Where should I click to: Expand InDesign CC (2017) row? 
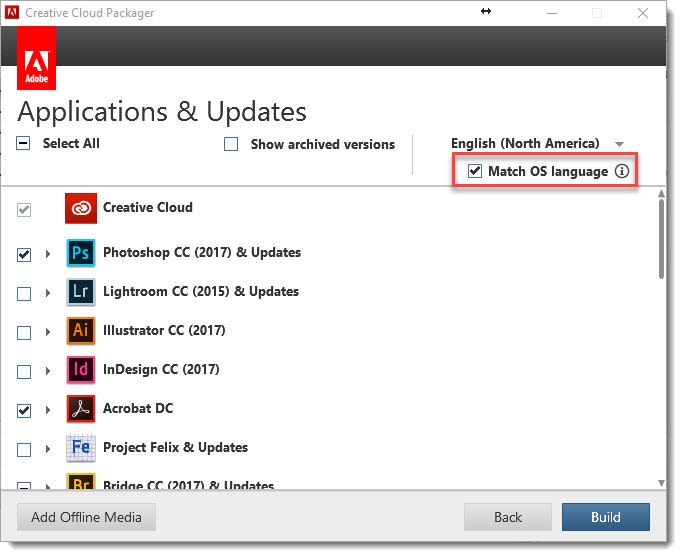click(x=48, y=370)
